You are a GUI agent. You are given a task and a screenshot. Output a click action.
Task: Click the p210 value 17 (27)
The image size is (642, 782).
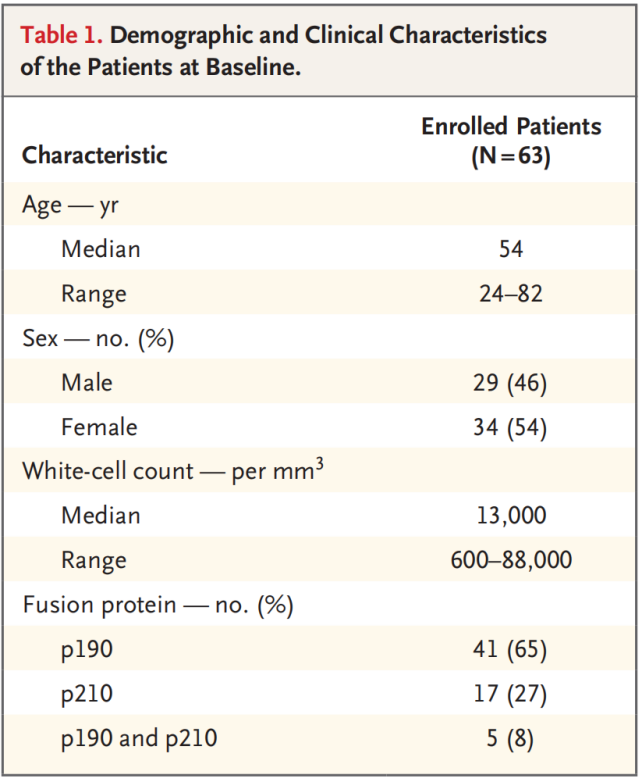pyautogui.click(x=511, y=694)
